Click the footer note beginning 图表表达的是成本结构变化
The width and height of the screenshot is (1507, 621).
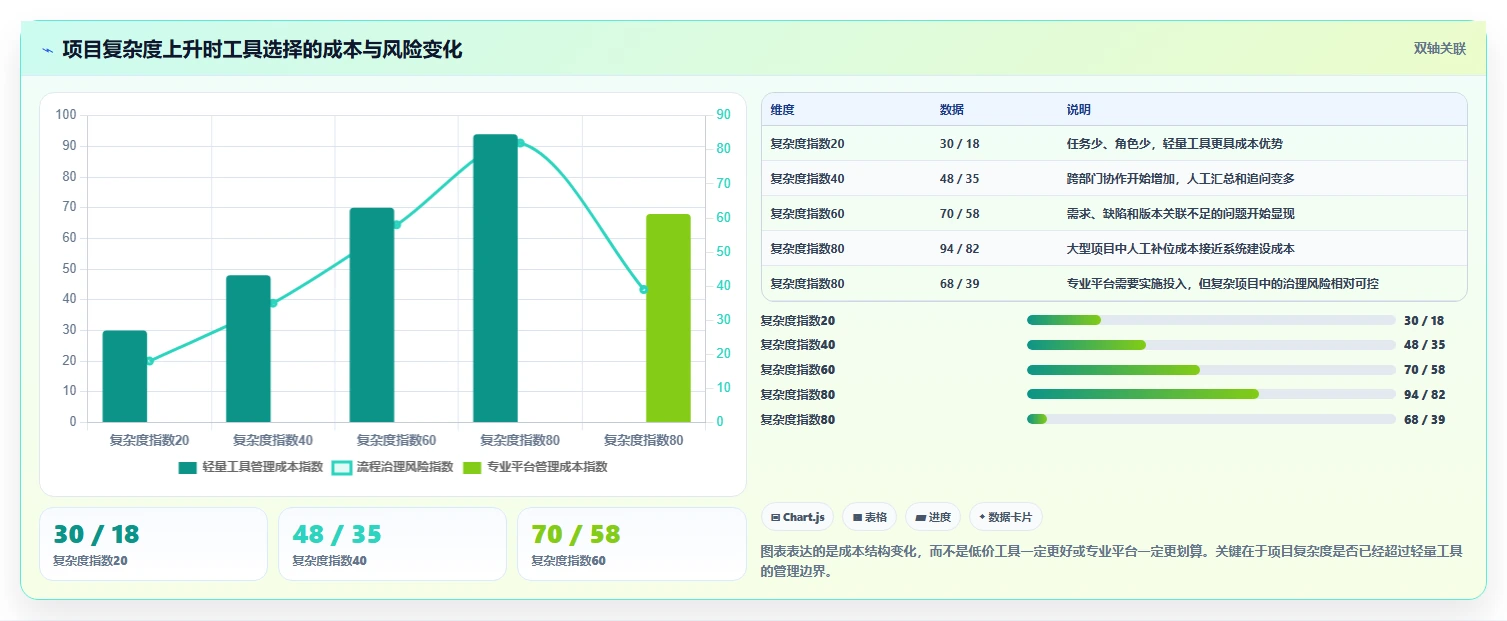tap(1112, 562)
